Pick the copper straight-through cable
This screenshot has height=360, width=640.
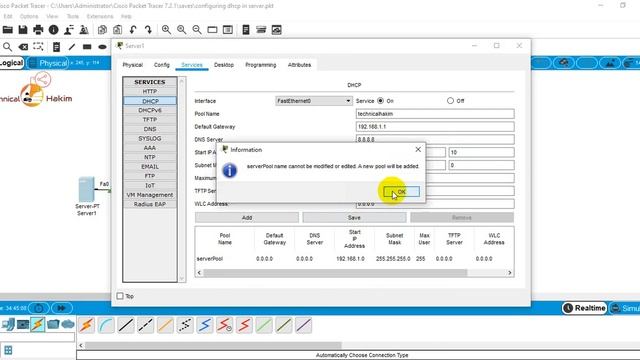(126, 325)
